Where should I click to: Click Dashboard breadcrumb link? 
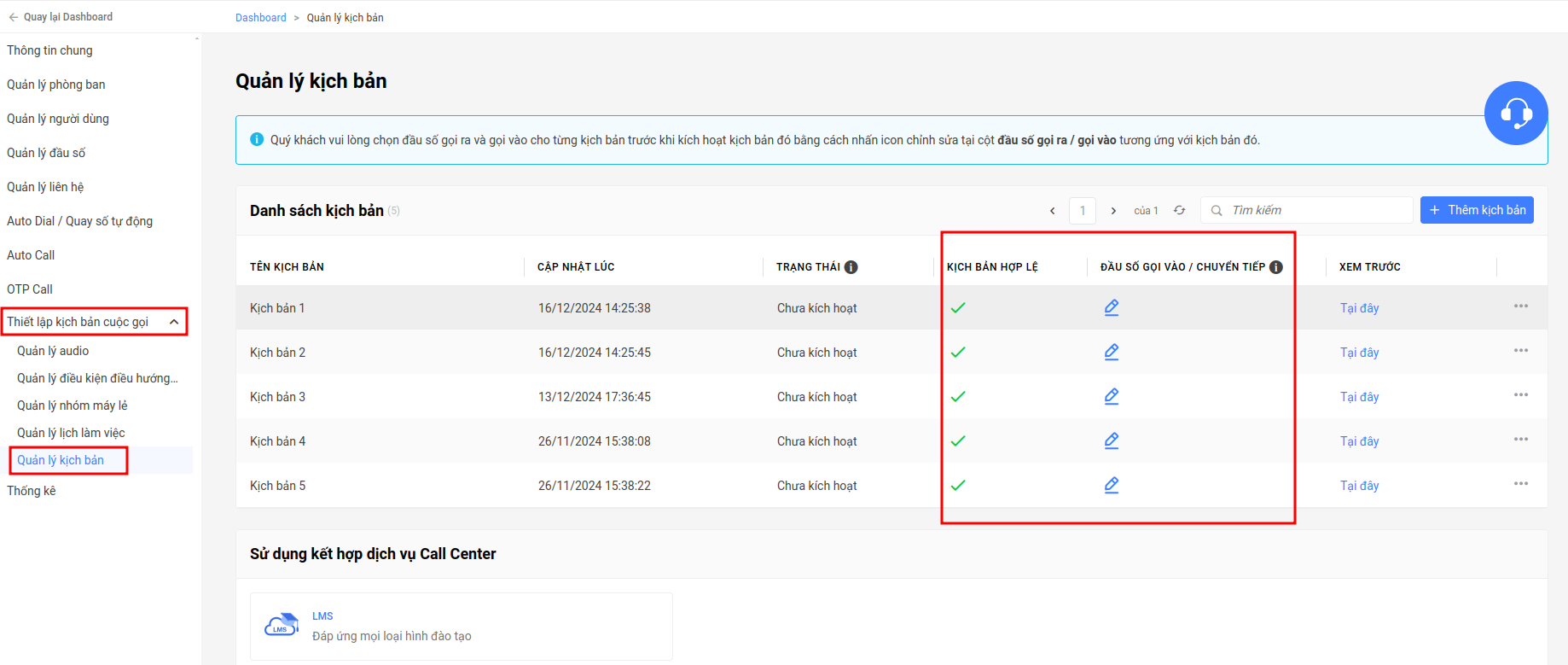(x=261, y=17)
